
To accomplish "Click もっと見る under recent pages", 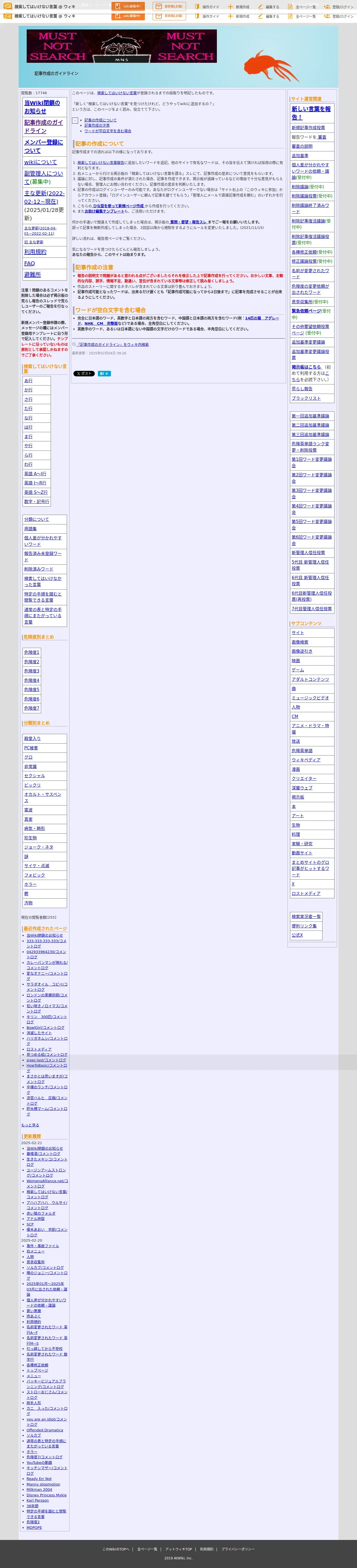I will 30,1125.
